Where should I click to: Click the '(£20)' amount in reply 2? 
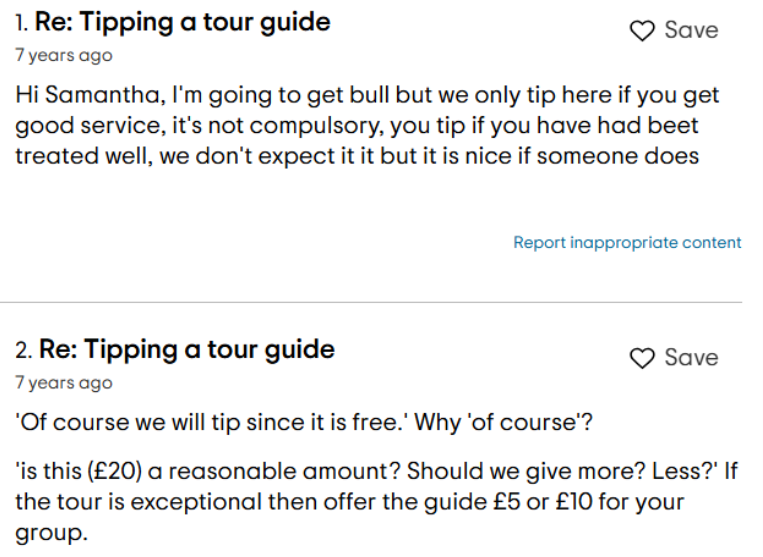[x=100, y=471]
